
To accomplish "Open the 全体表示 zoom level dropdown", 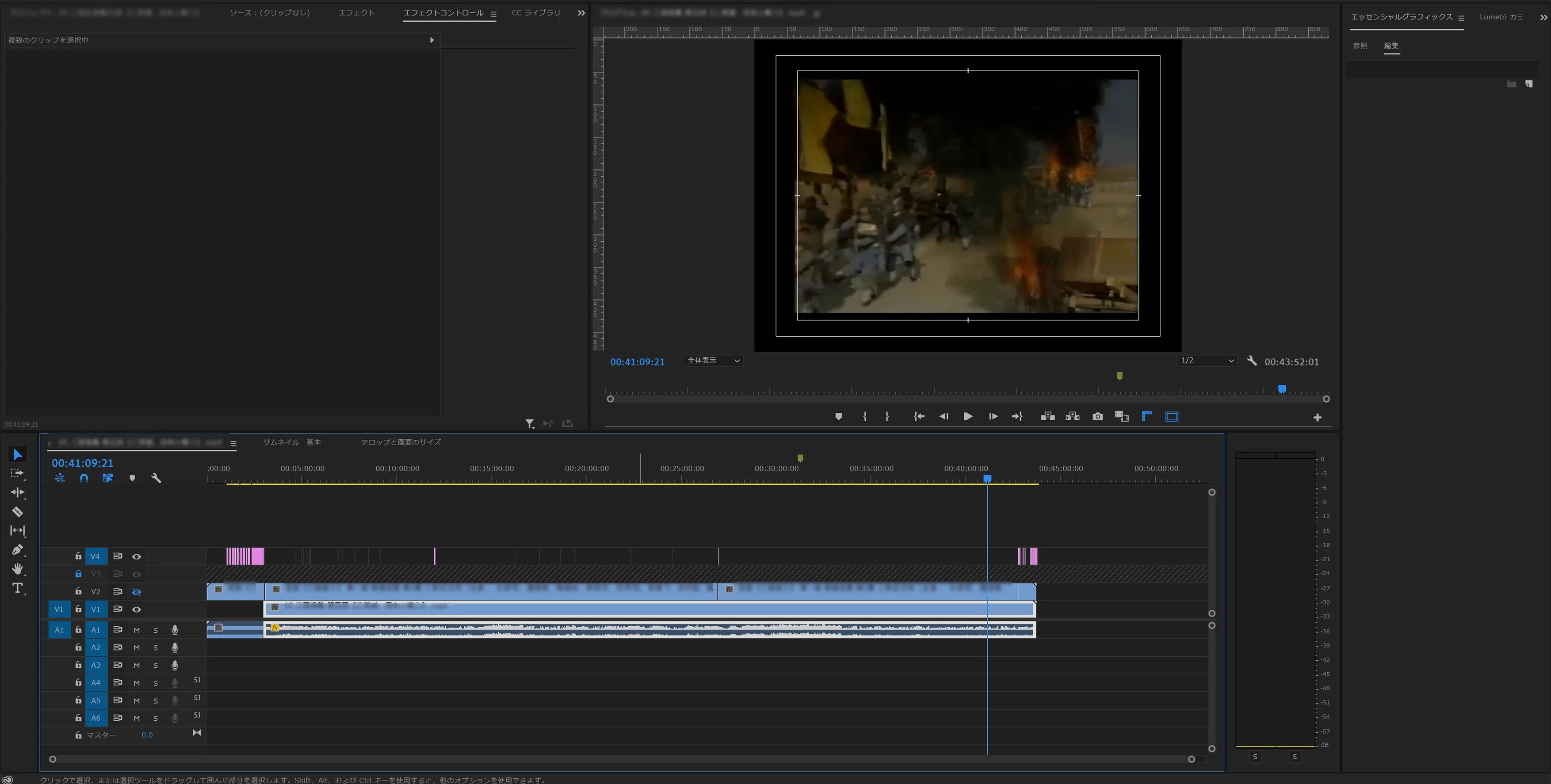I will pyautogui.click(x=713, y=361).
